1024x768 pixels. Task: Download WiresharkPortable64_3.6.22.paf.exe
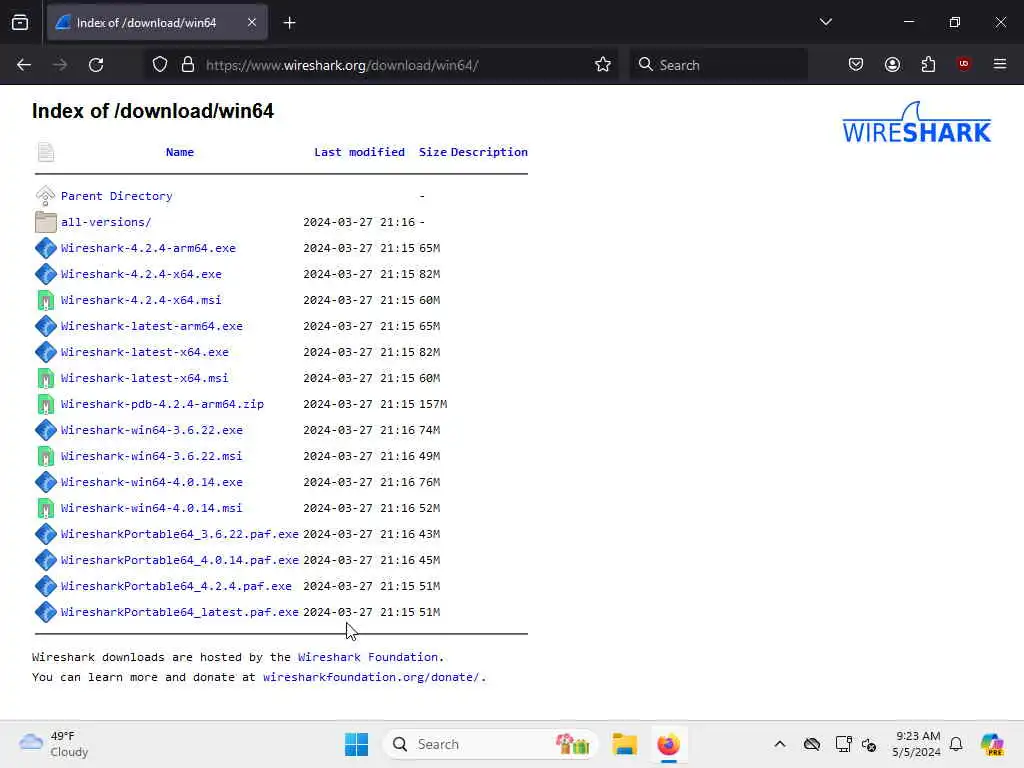[x=180, y=534]
